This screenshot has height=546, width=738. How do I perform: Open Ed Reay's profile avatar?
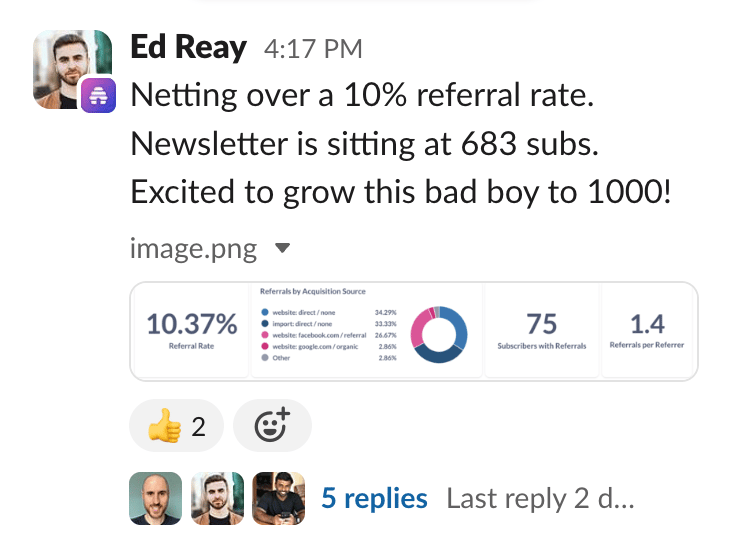[72, 70]
